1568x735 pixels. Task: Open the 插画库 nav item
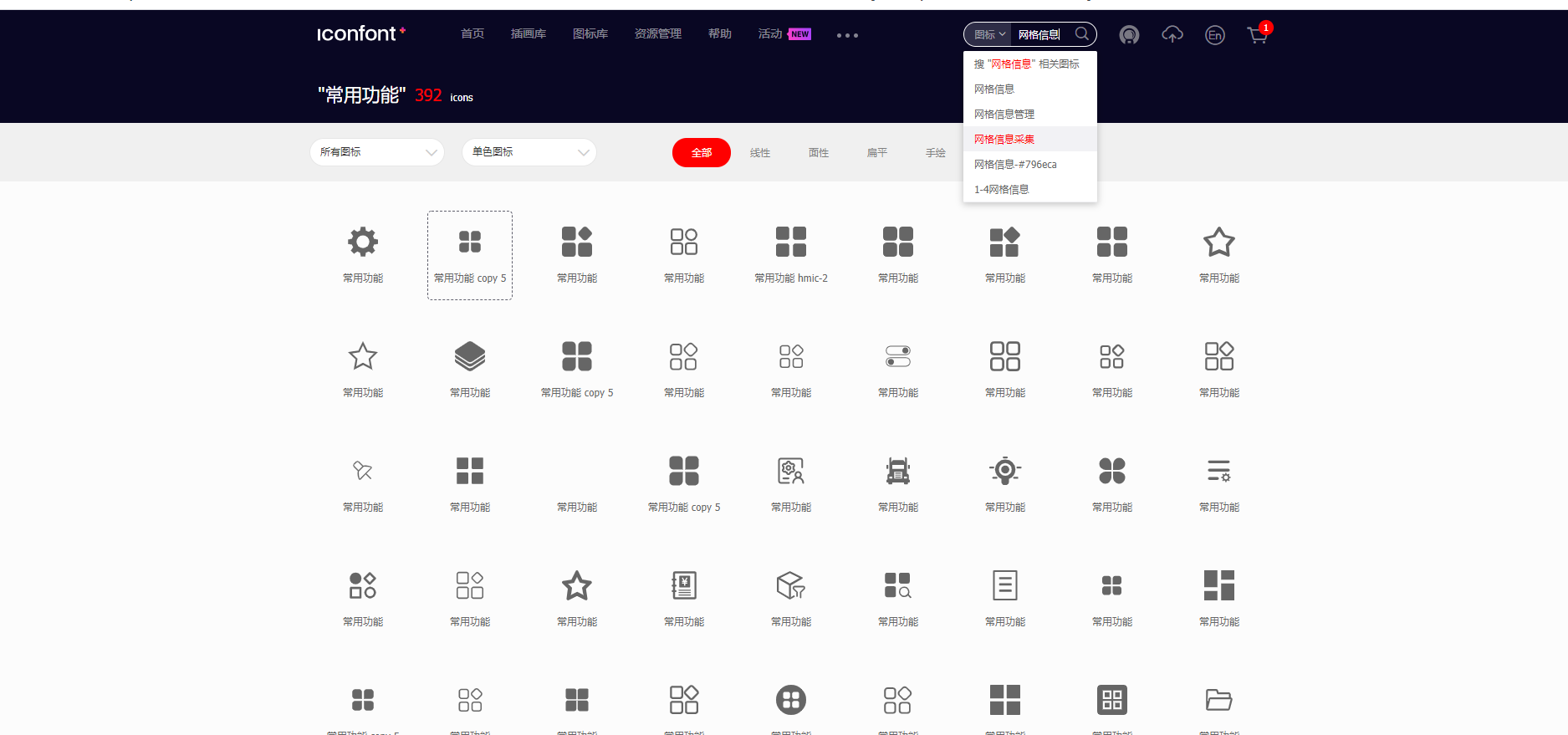click(x=529, y=34)
